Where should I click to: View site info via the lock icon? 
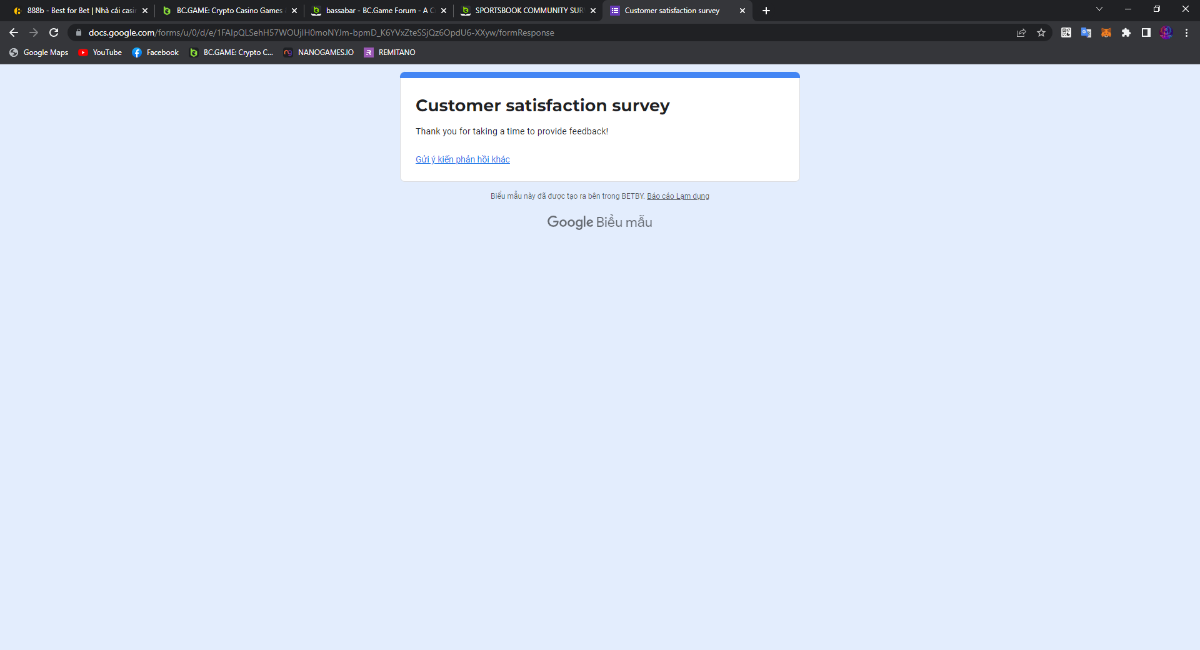(x=77, y=32)
